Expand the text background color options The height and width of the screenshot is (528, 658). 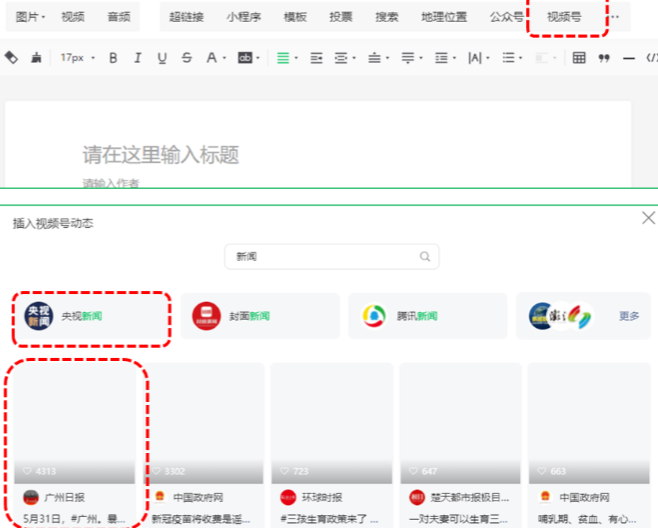coord(258,58)
